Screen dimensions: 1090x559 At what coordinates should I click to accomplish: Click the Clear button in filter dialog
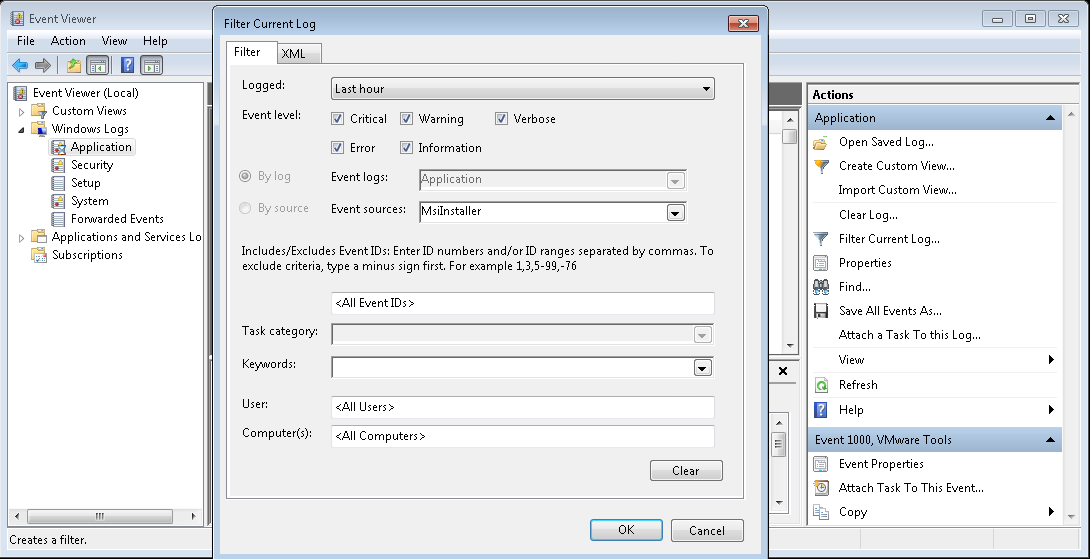tap(686, 471)
